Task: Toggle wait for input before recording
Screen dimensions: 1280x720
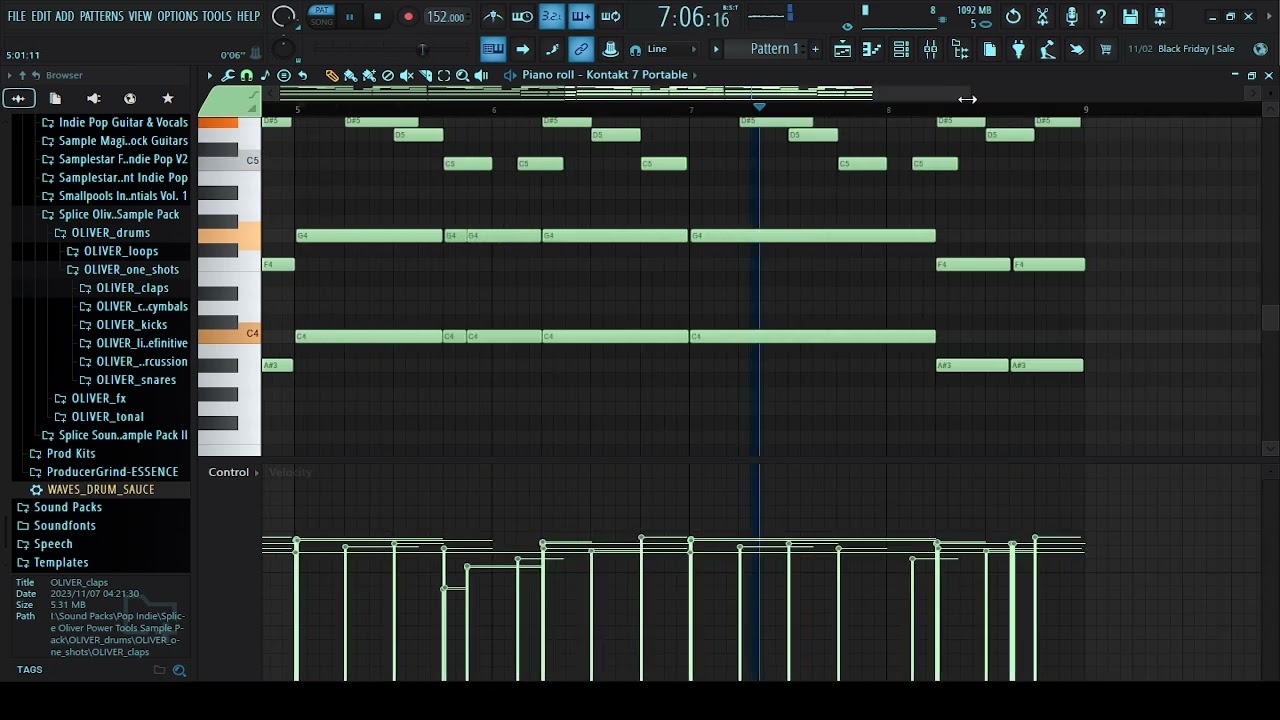Action: click(522, 16)
